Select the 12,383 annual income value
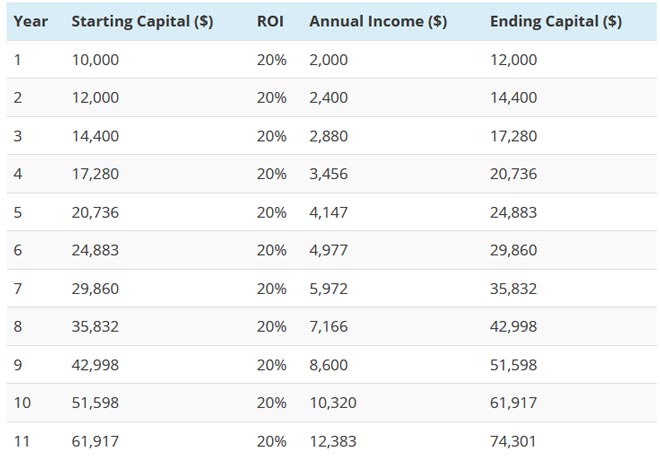This screenshot has width=660, height=465. (333, 440)
